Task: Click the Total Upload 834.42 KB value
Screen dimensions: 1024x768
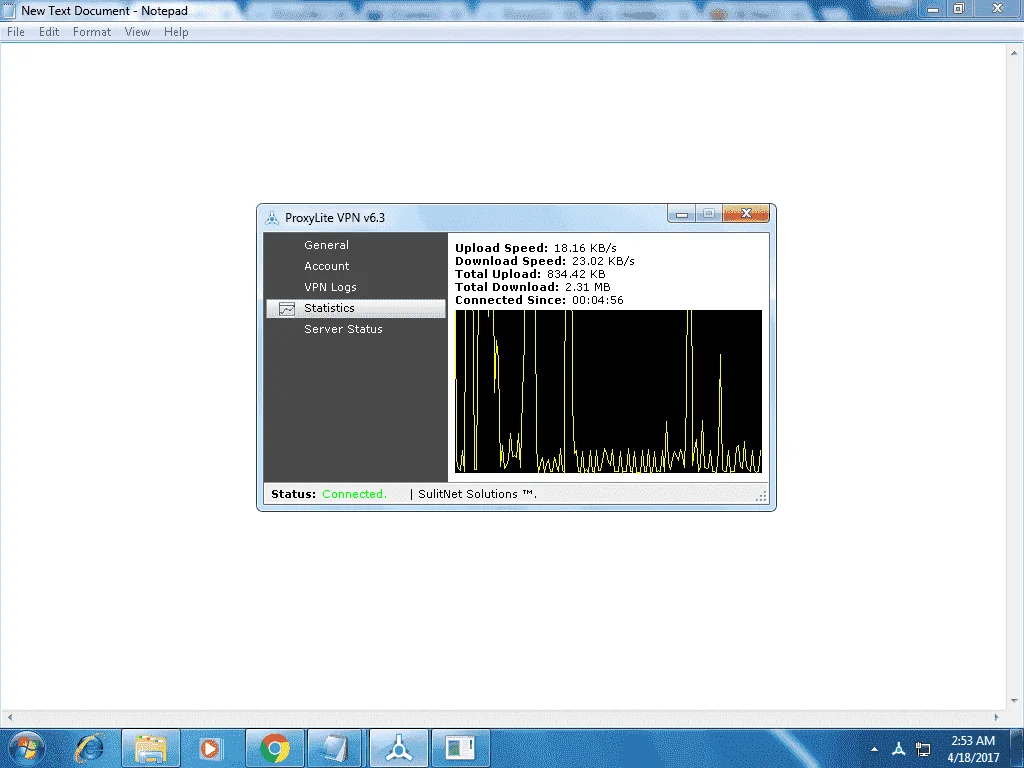Action: coord(576,274)
